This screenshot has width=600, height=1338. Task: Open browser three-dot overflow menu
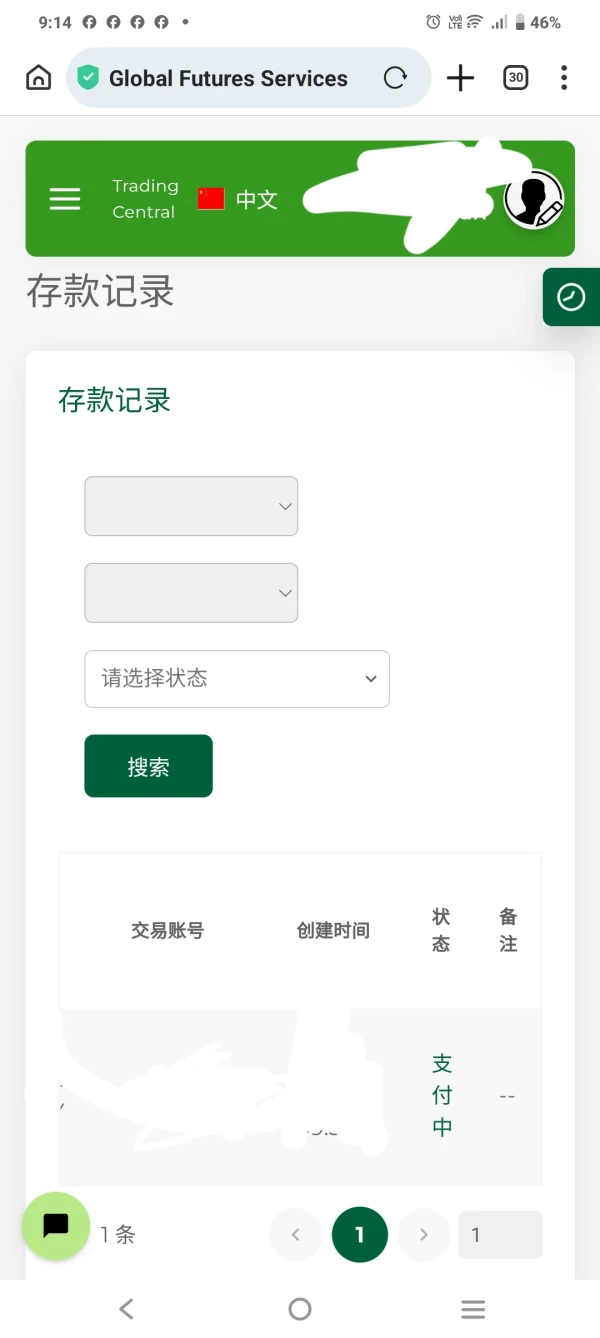[x=564, y=78]
